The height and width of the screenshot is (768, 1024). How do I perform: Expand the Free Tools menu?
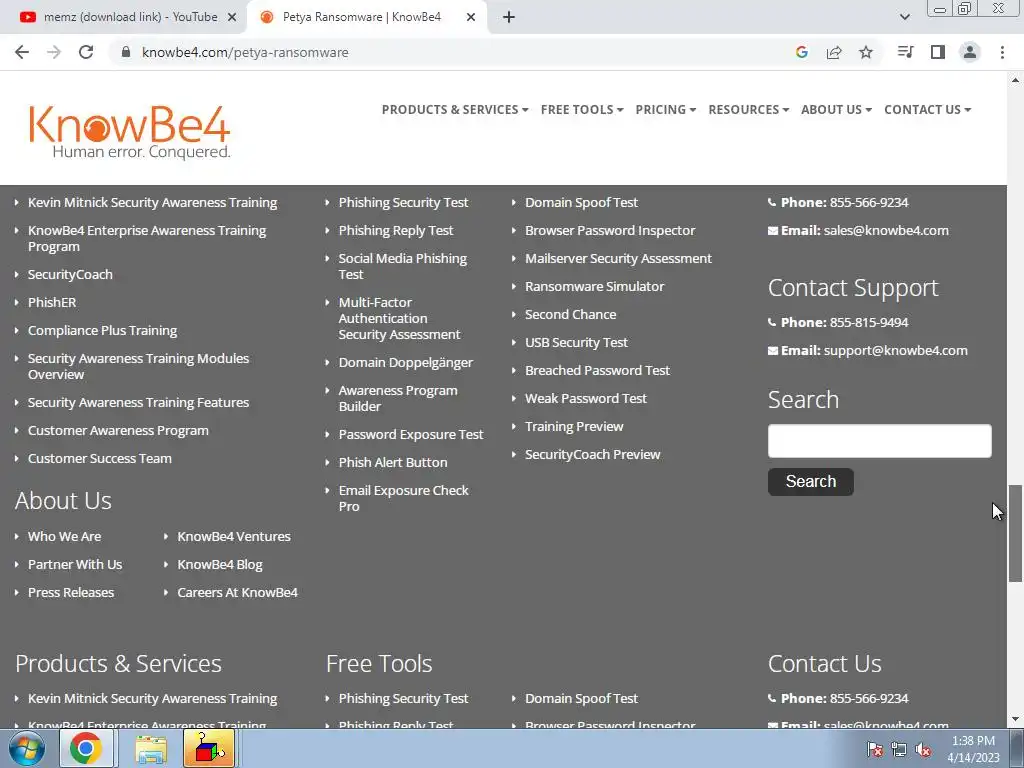click(582, 110)
